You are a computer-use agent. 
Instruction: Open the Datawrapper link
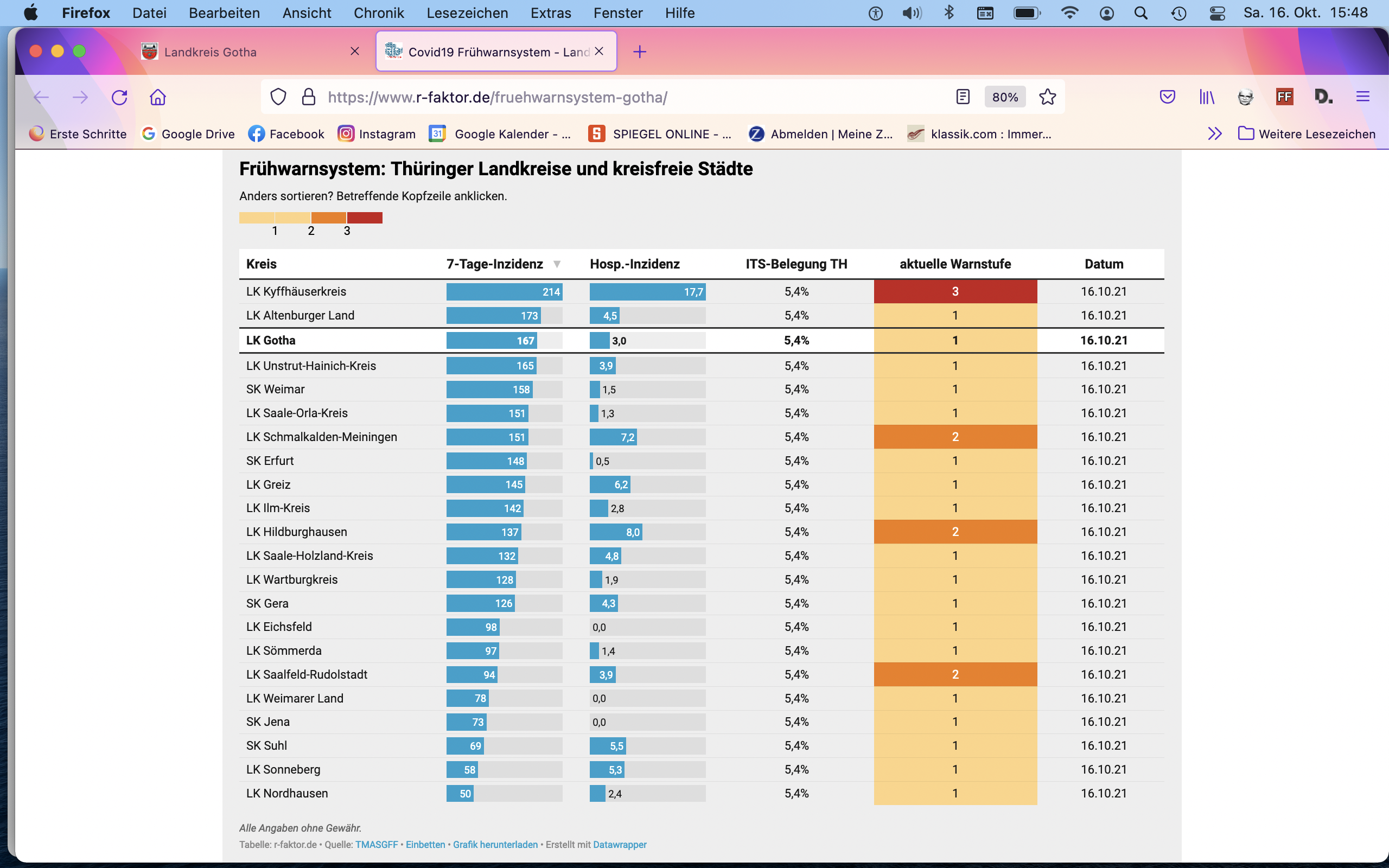620,845
